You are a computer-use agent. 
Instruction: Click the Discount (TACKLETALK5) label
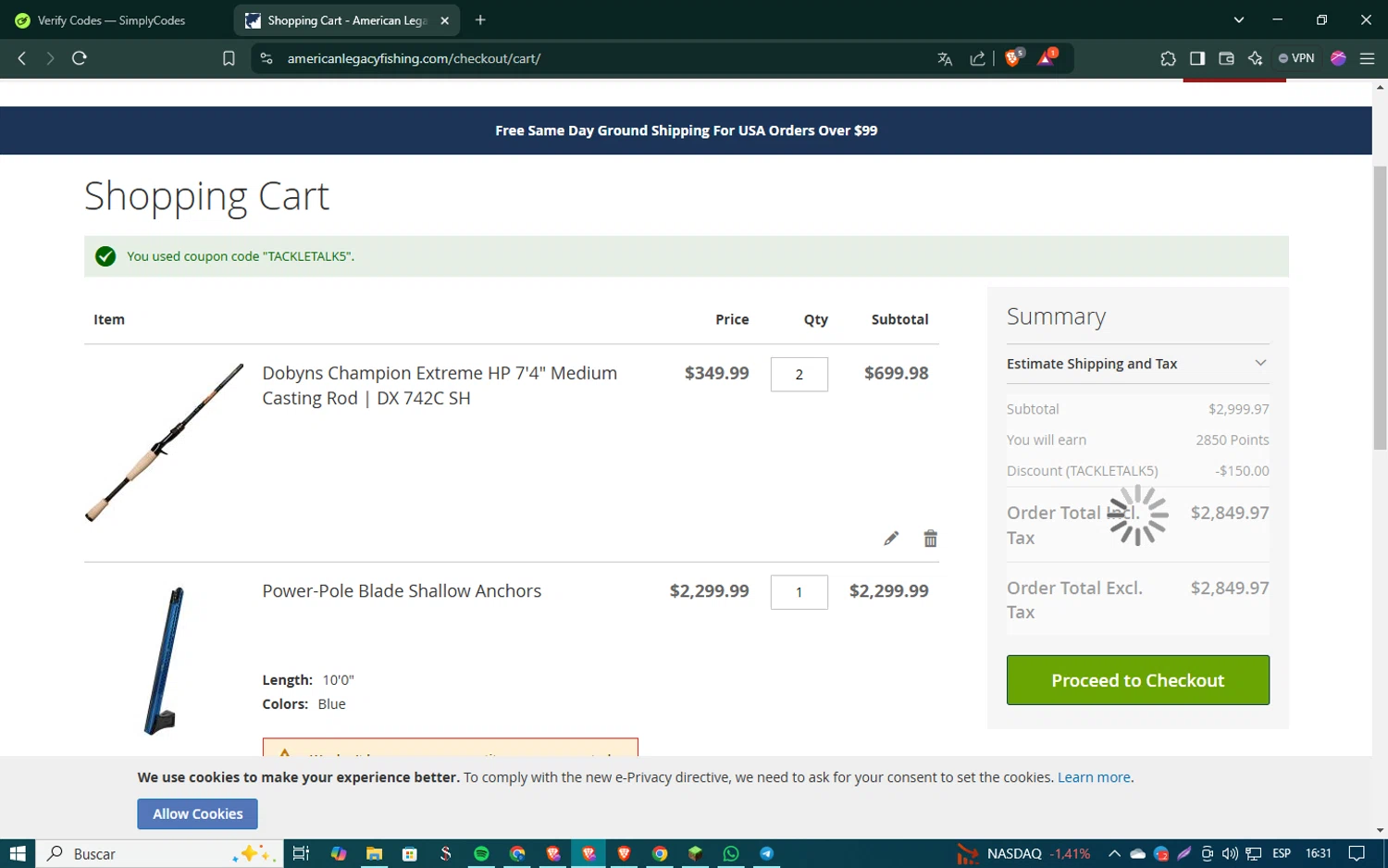1082,471
